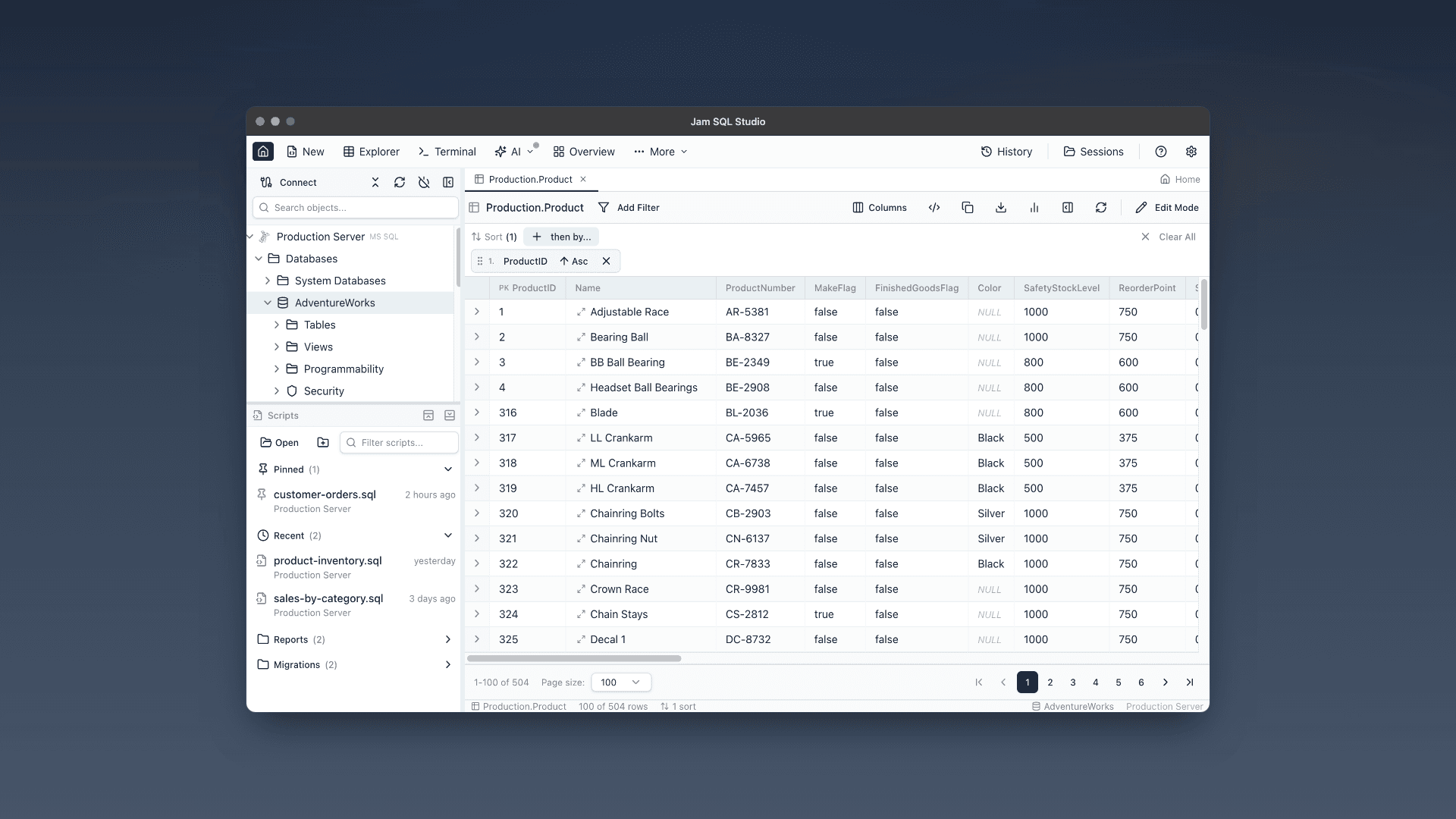The image size is (1456, 819).
Task: Collapse the Pinned scripts section
Action: [x=447, y=469]
